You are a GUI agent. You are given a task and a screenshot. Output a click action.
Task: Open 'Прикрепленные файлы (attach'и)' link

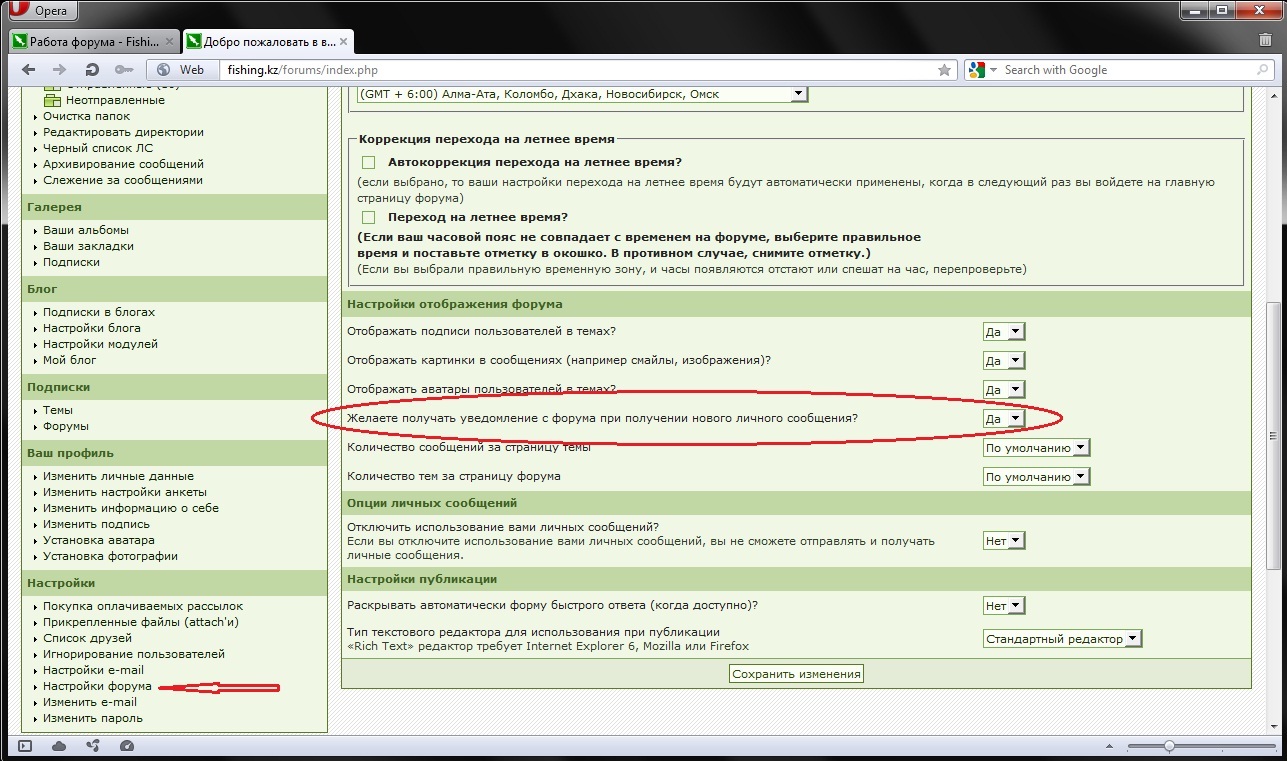coord(141,622)
